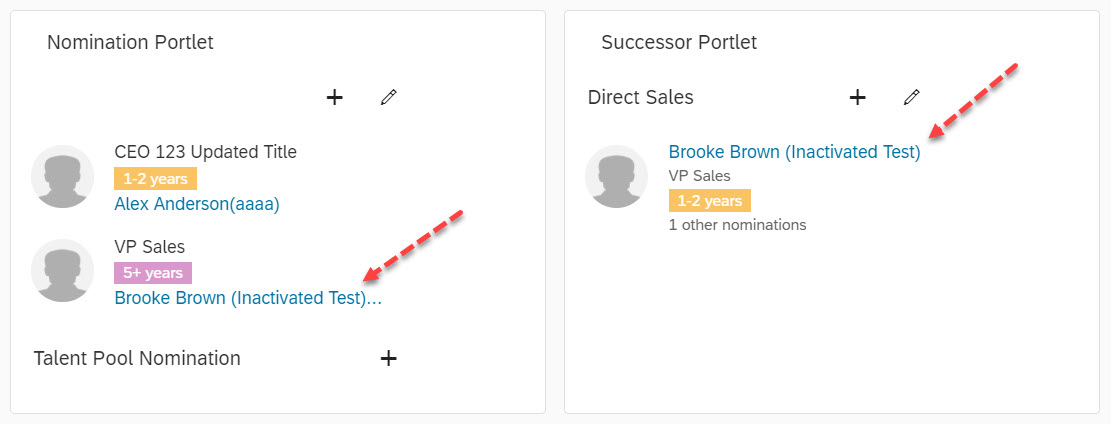Add a new Talent Pool Nomination
Screen dimensions: 1111x424
388,358
